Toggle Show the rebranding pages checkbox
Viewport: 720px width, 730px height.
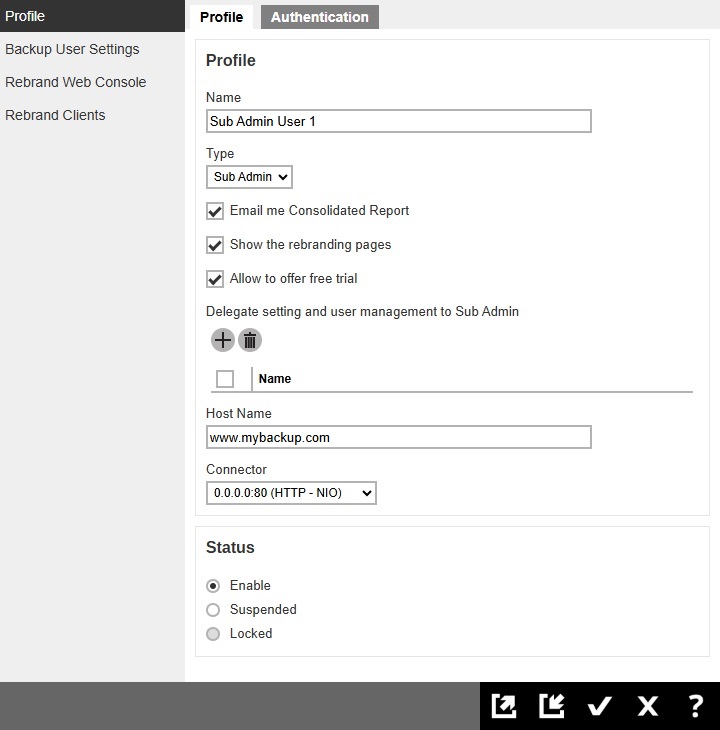[x=214, y=245]
